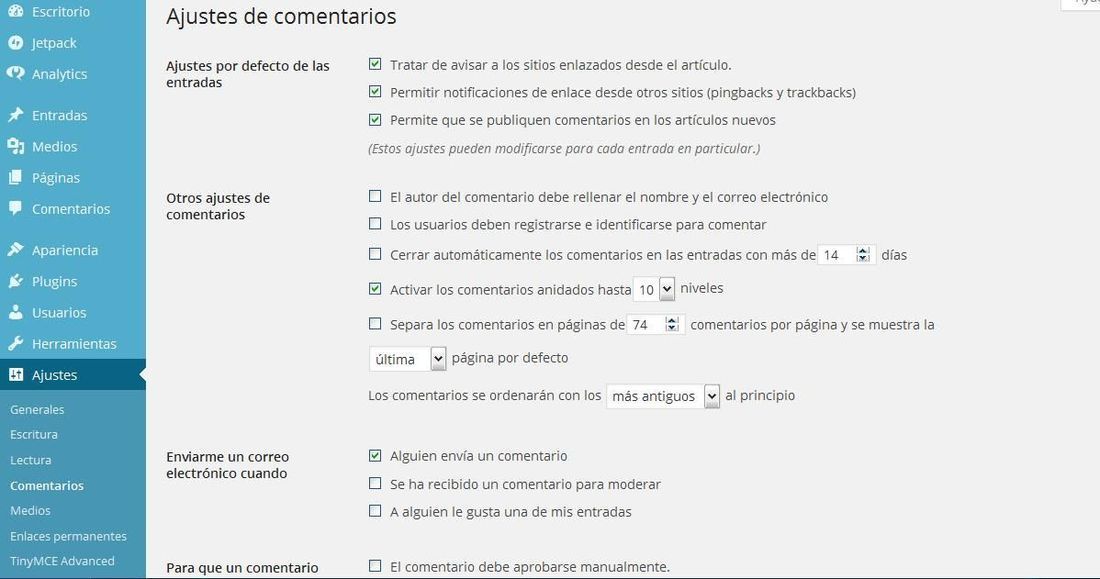The width and height of the screenshot is (1100, 579).
Task: Open the Generales settings submenu
Action: [x=37, y=409]
